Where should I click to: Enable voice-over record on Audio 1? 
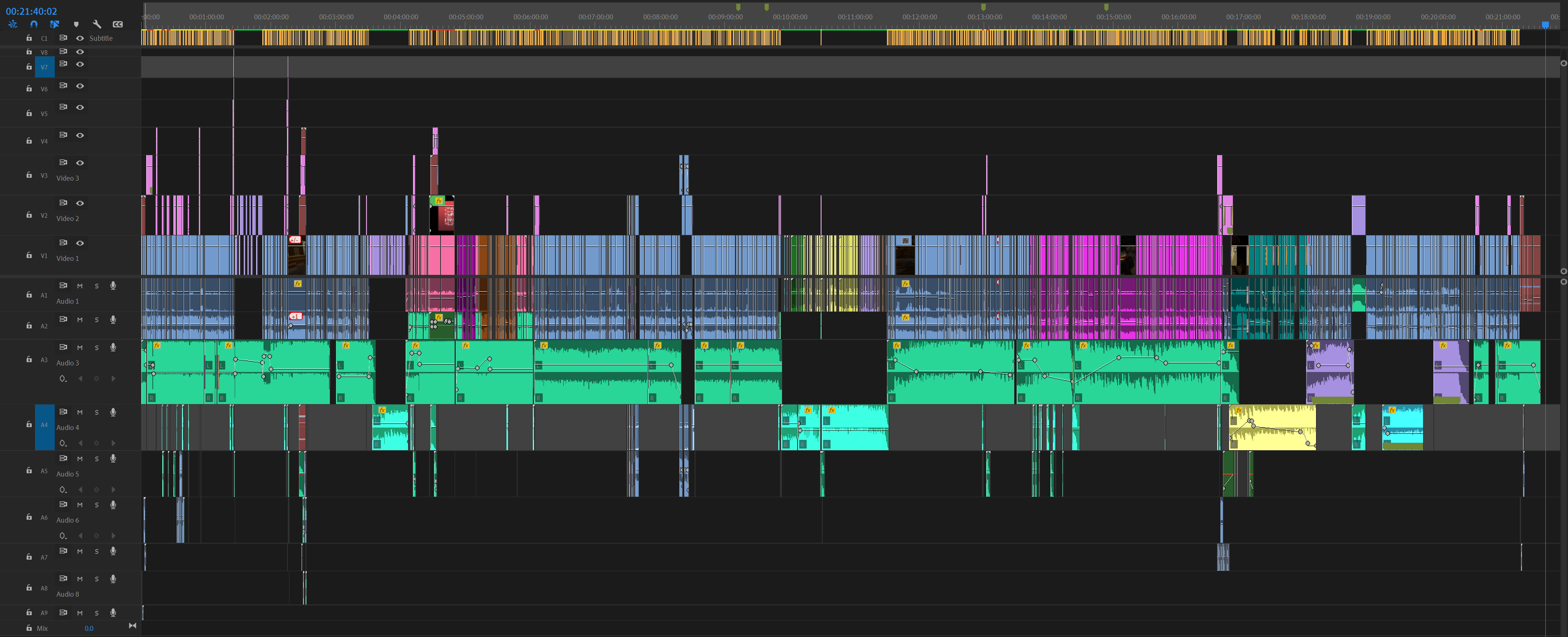(x=113, y=285)
